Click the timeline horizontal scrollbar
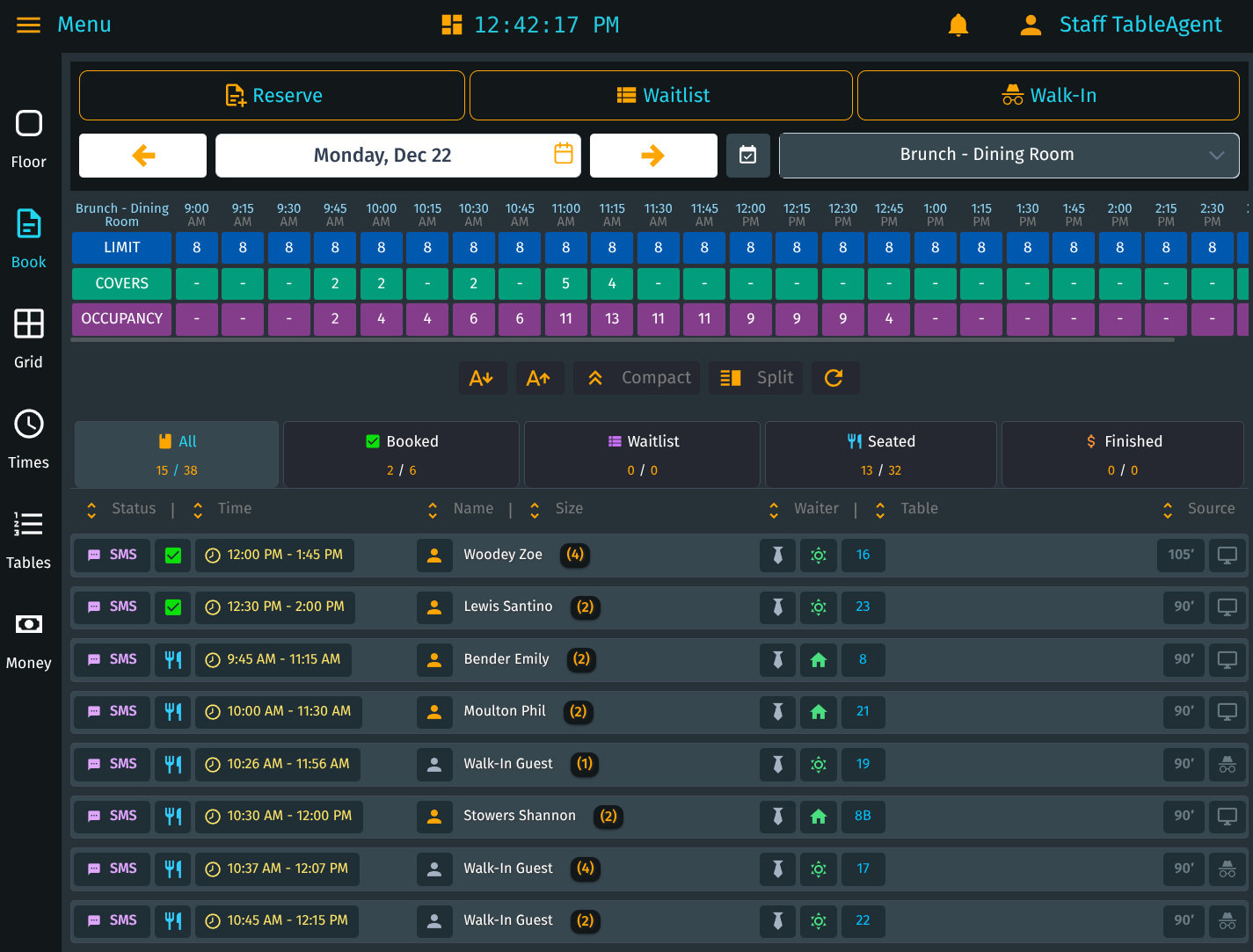Image resolution: width=1253 pixels, height=952 pixels. point(622,339)
